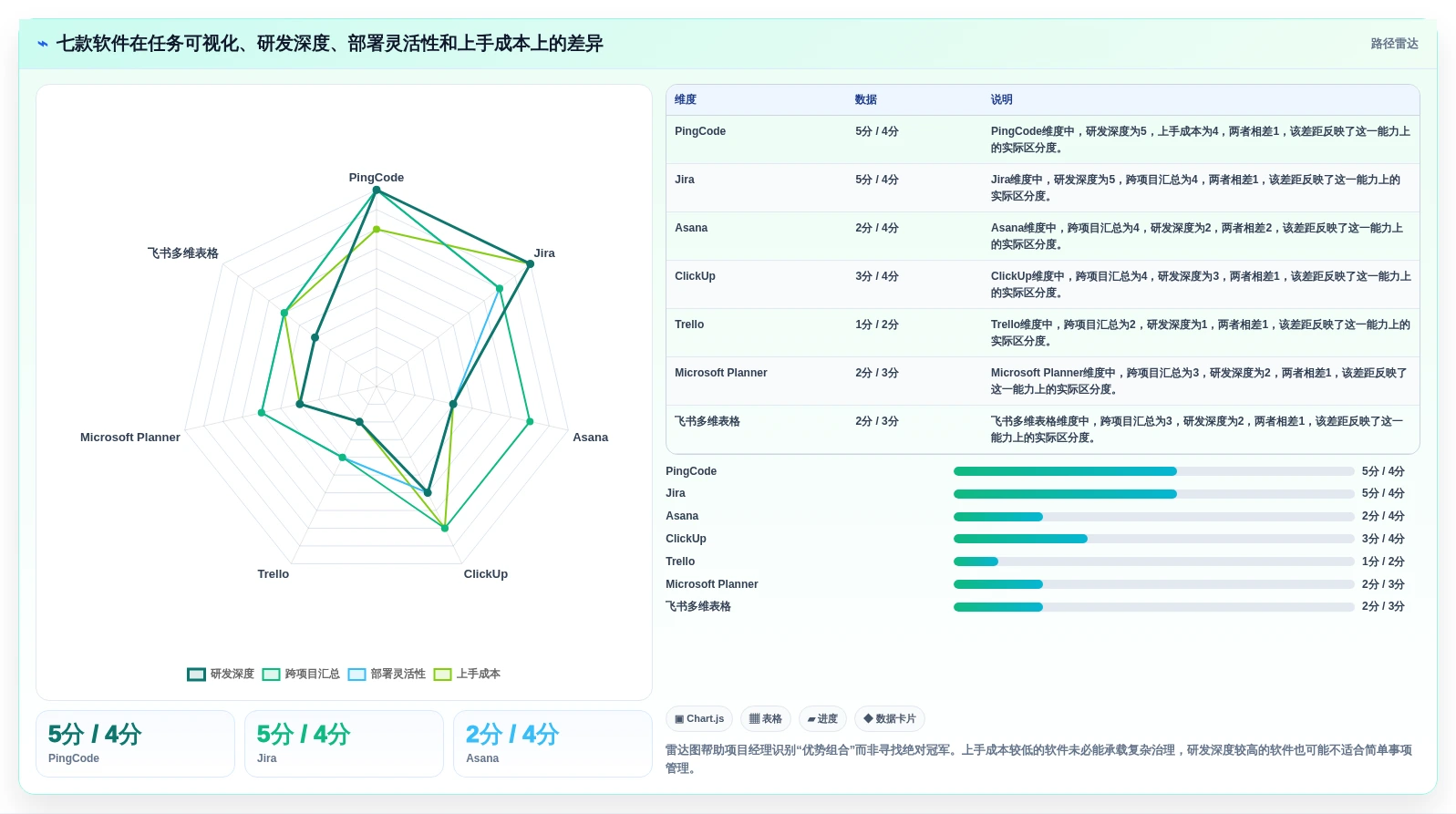Click the Microsoft Planner progress bar

click(x=1153, y=584)
